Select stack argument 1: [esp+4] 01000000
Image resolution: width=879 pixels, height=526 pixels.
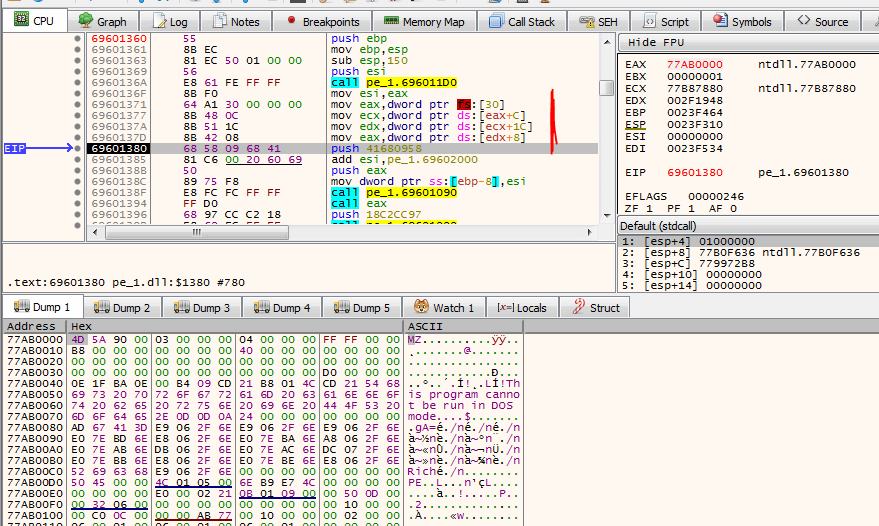(x=748, y=242)
